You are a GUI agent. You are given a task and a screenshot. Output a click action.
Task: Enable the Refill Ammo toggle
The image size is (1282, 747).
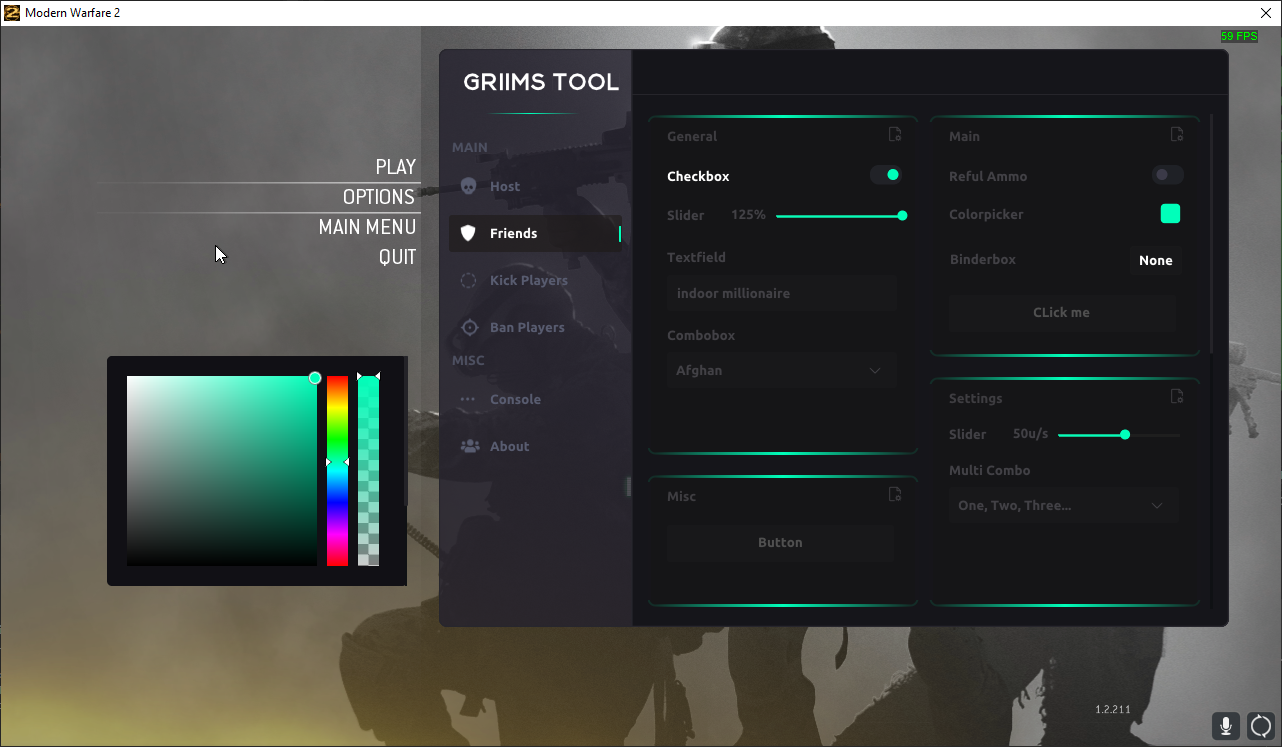pyautogui.click(x=1168, y=175)
